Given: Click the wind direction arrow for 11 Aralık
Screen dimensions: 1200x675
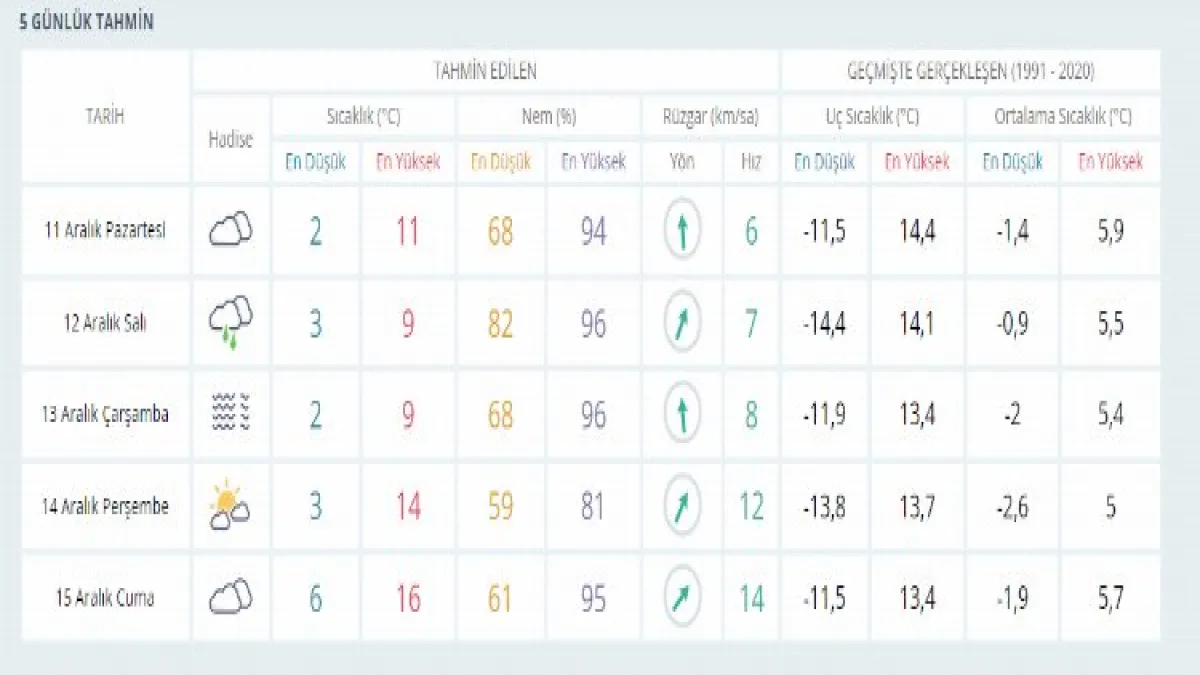Looking at the screenshot, I should [682, 231].
